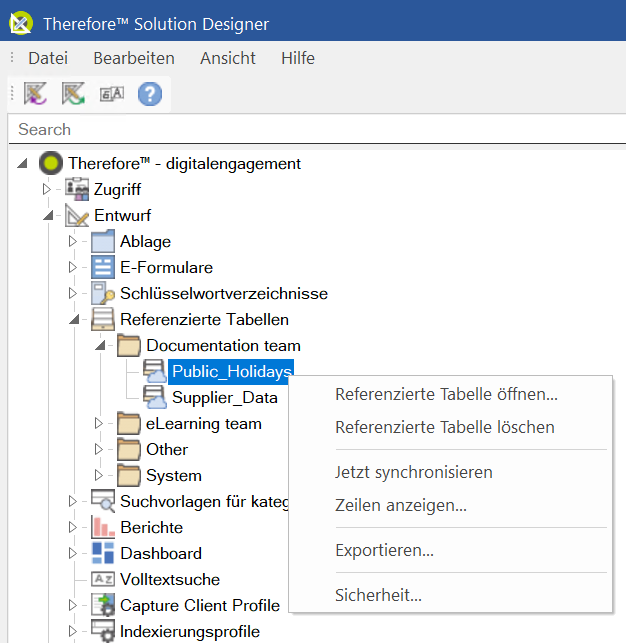626x643 pixels.
Task: Expand the Other folder
Action: [x=99, y=449]
